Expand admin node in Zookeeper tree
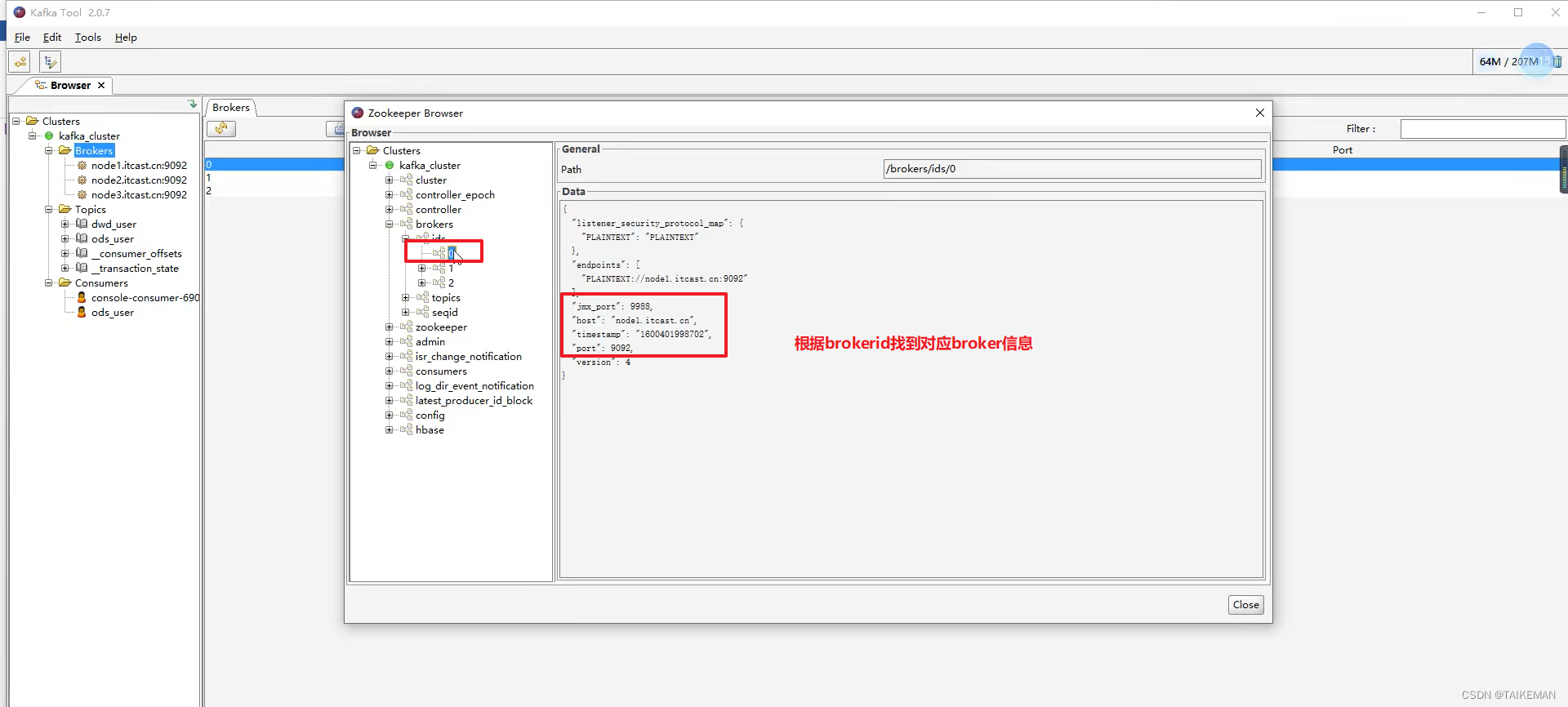1568x707 pixels. 389,342
